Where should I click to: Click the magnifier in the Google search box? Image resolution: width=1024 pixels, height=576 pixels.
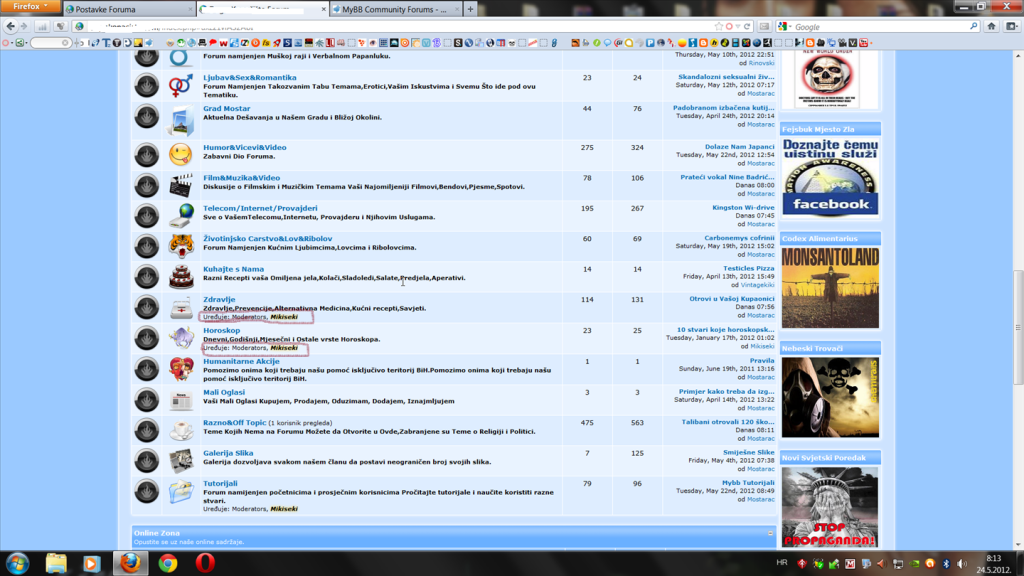point(974,27)
